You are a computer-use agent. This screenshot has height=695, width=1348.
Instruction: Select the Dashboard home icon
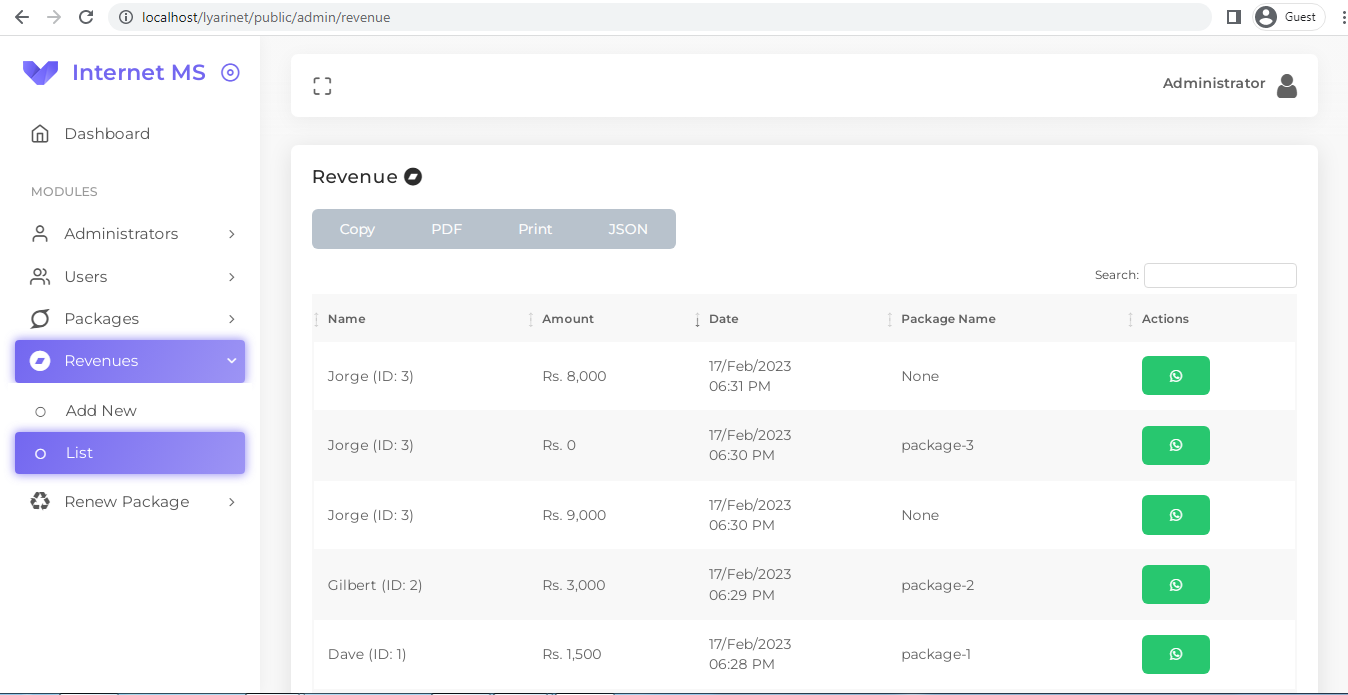(40, 133)
